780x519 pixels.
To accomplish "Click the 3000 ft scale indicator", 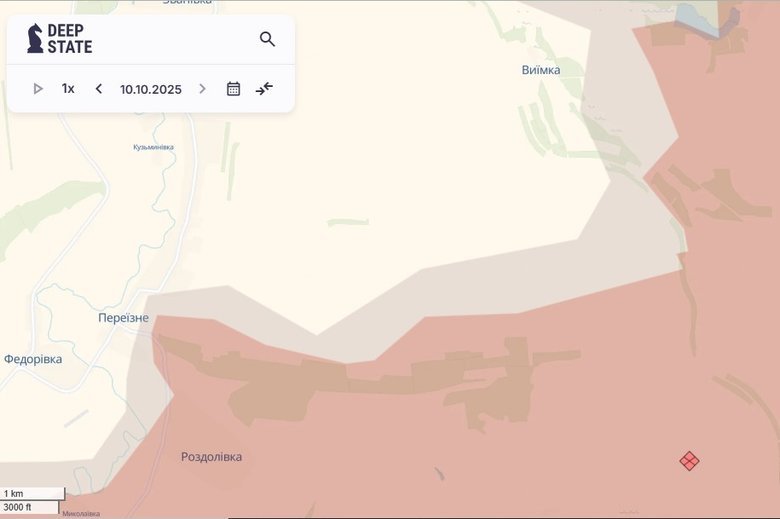I will point(30,507).
